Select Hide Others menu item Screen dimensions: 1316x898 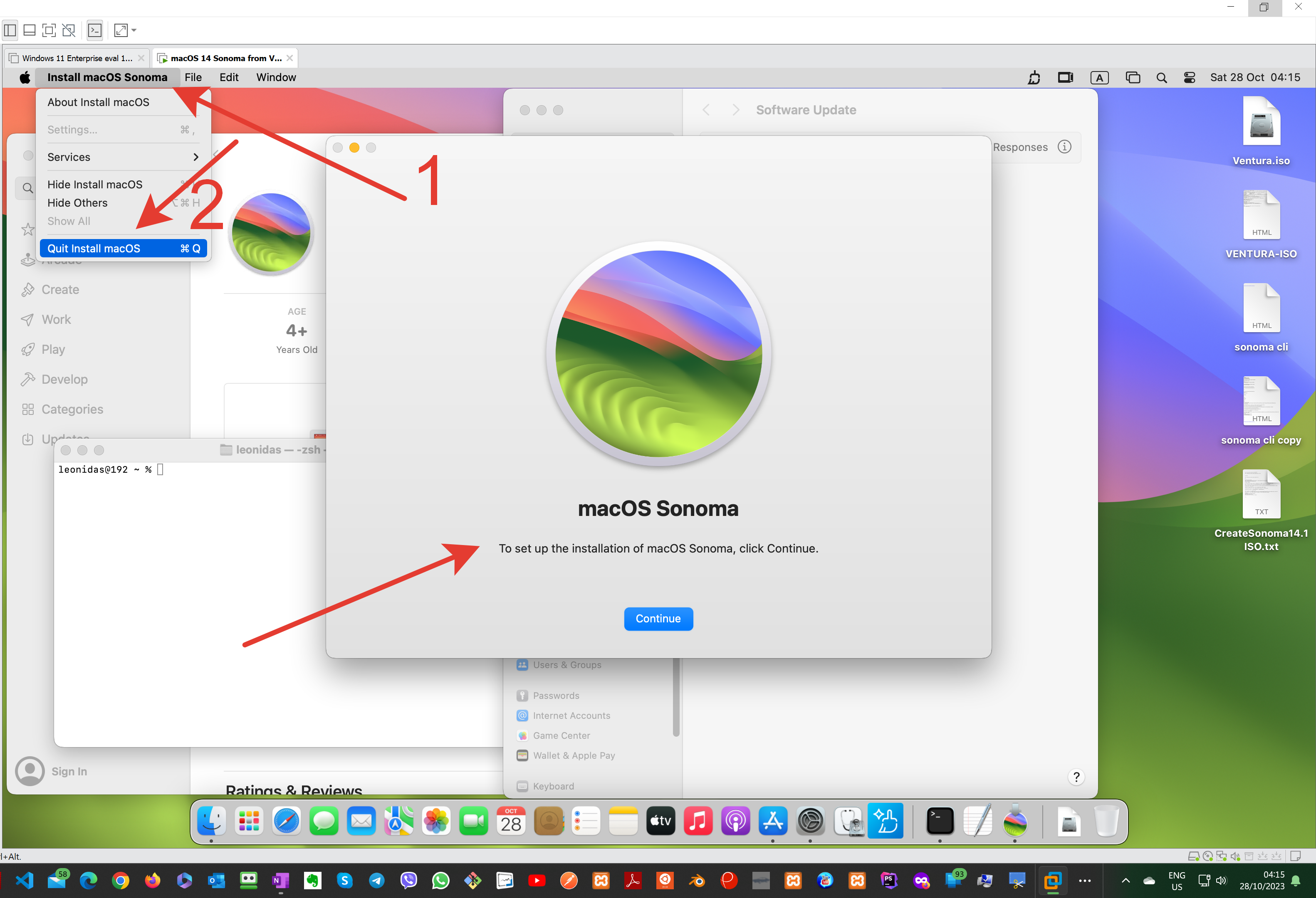click(123, 202)
